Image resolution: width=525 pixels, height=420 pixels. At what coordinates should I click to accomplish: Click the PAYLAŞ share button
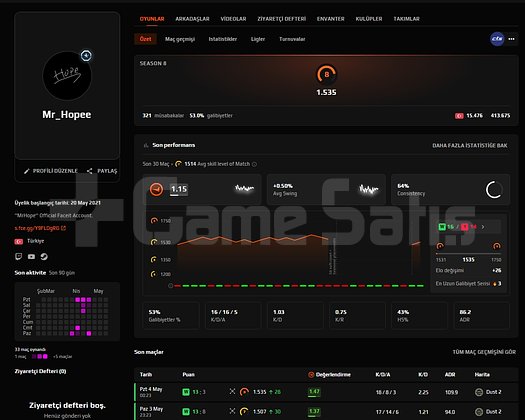click(102, 171)
